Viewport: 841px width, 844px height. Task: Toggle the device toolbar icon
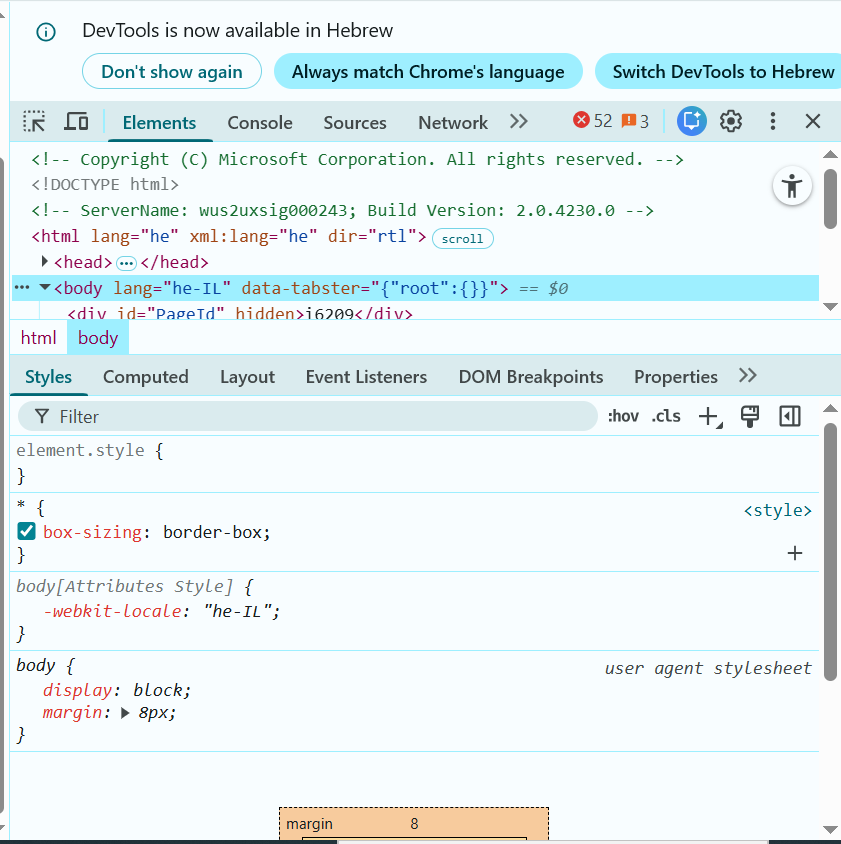tap(76, 122)
